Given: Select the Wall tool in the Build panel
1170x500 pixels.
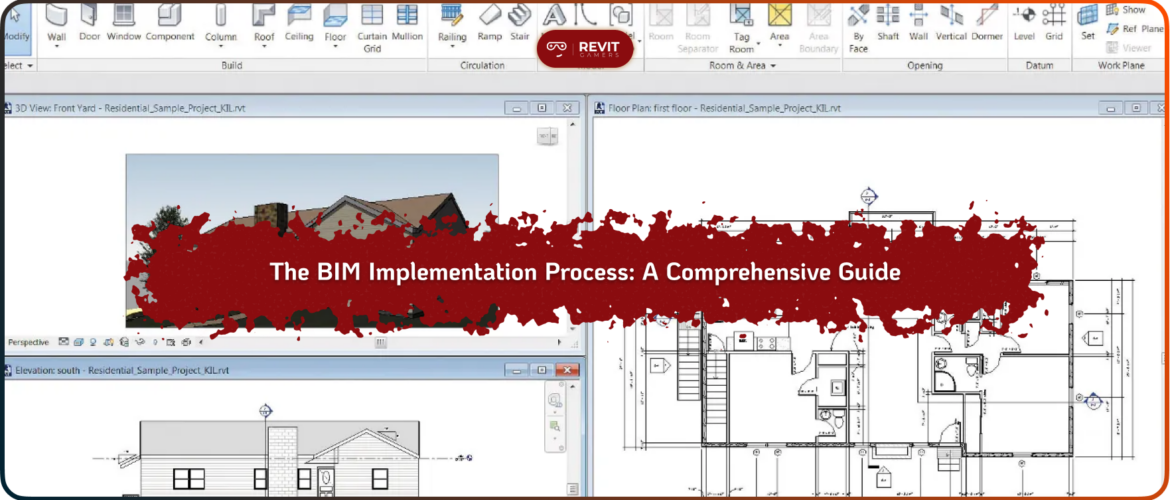Looking at the screenshot, I should point(57,24).
